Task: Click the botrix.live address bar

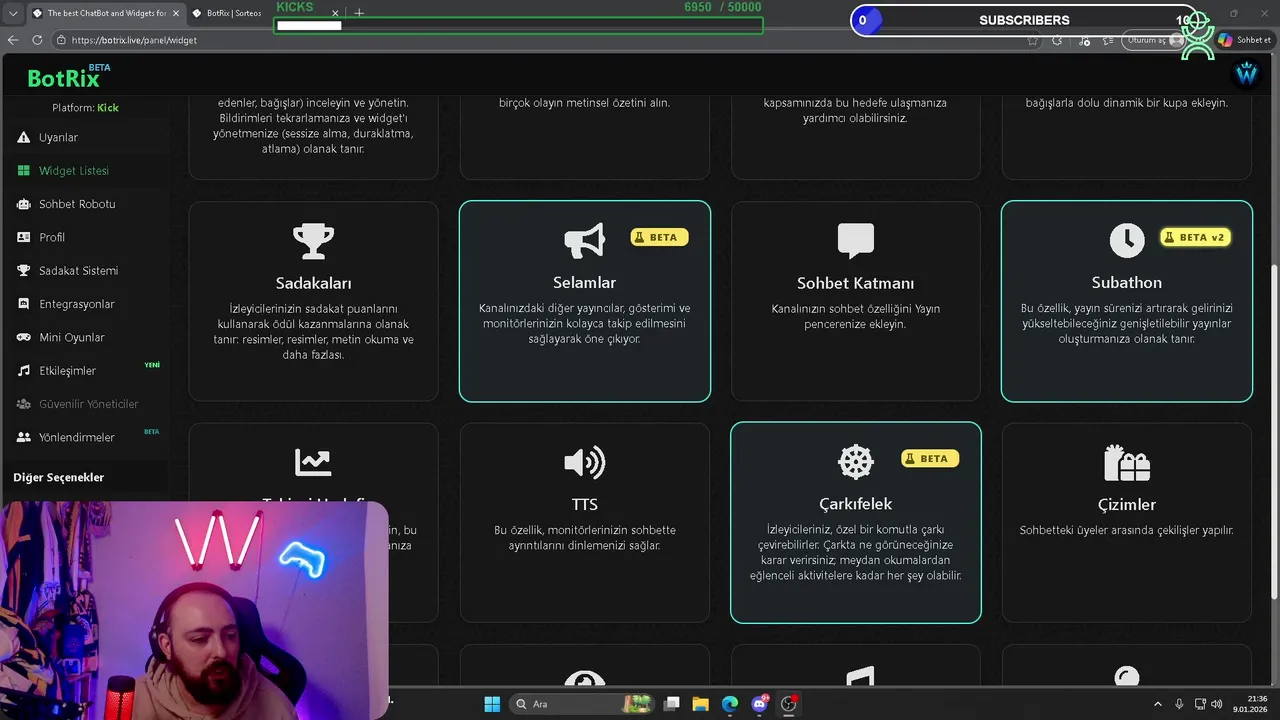Action: [x=540, y=40]
